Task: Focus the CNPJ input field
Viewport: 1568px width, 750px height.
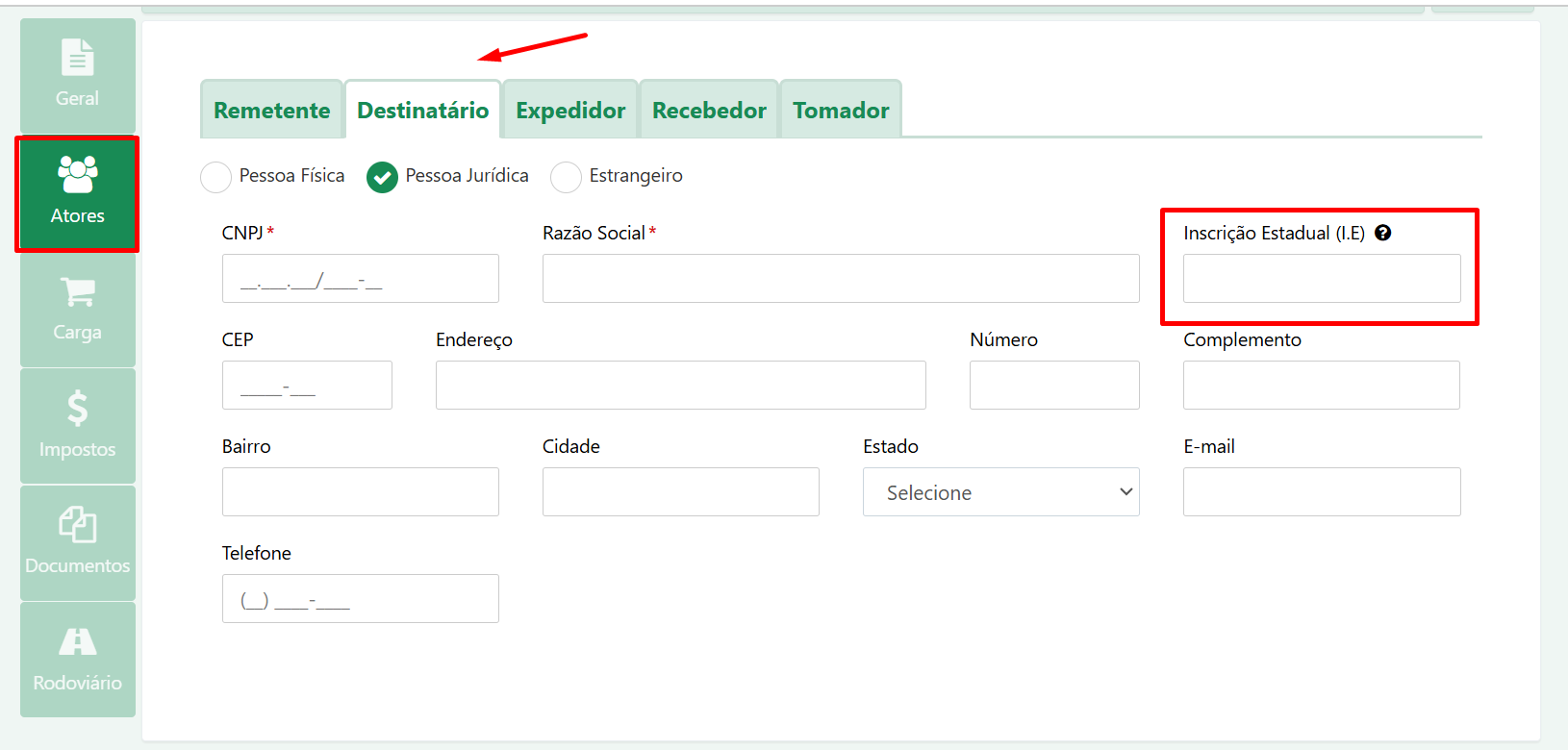Action: (361, 279)
